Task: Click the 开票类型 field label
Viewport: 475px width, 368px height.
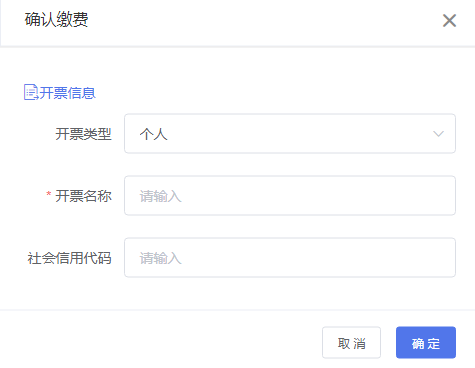Action: pyautogui.click(x=83, y=134)
